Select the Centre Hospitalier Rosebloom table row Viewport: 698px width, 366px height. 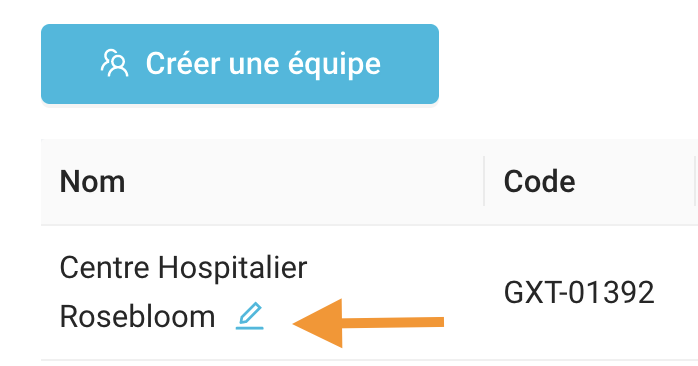pos(369,293)
